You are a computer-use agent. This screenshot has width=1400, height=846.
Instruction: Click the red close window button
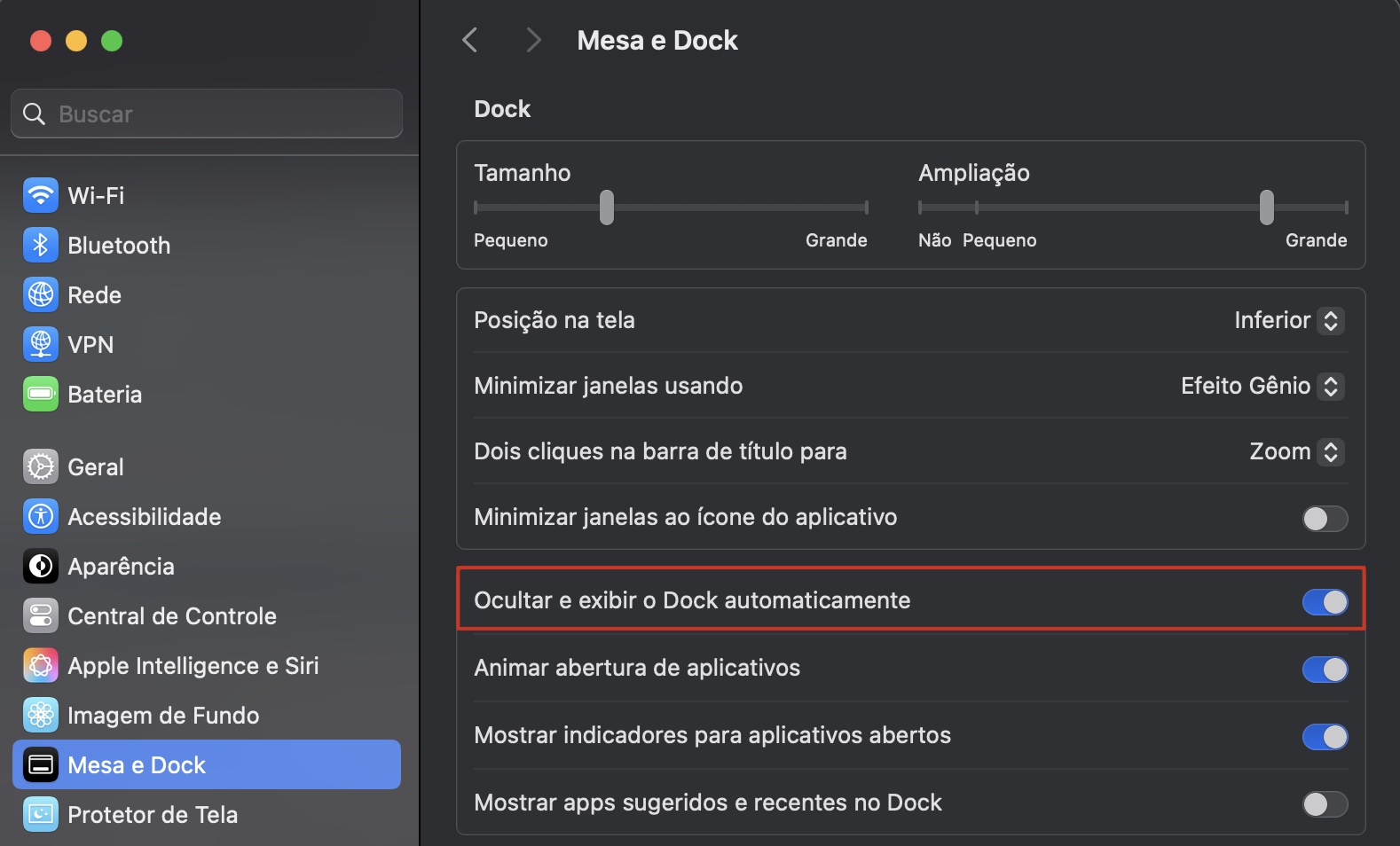[x=41, y=41]
